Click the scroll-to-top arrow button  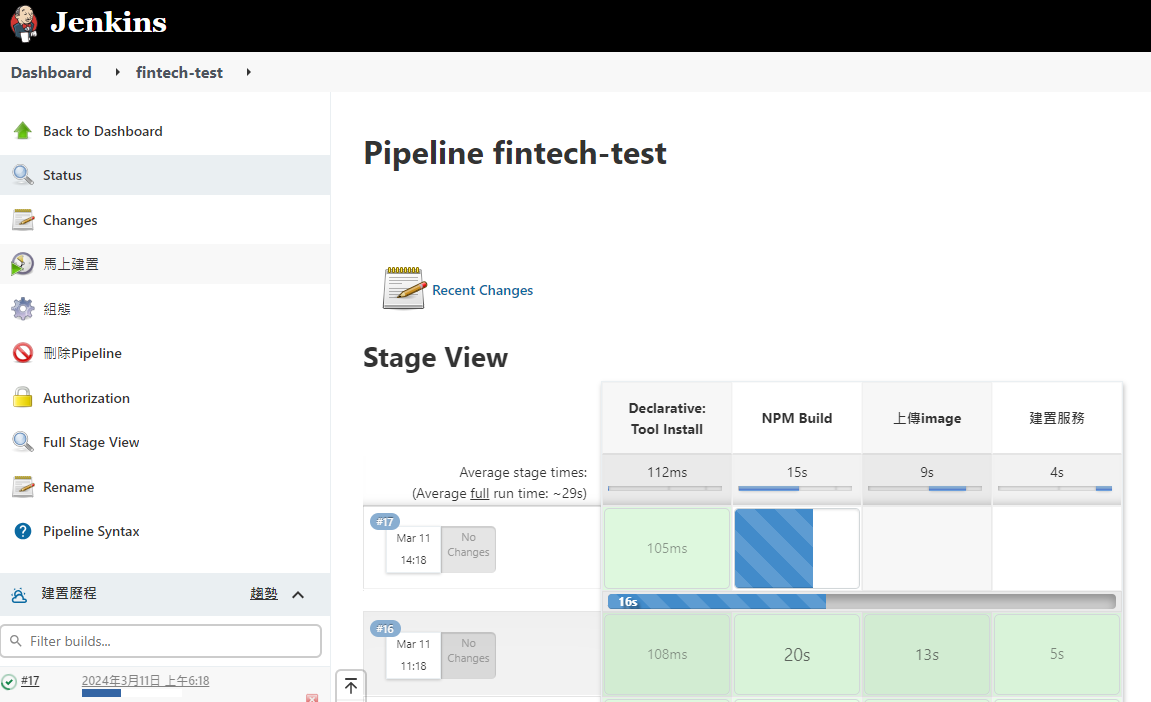(x=351, y=686)
